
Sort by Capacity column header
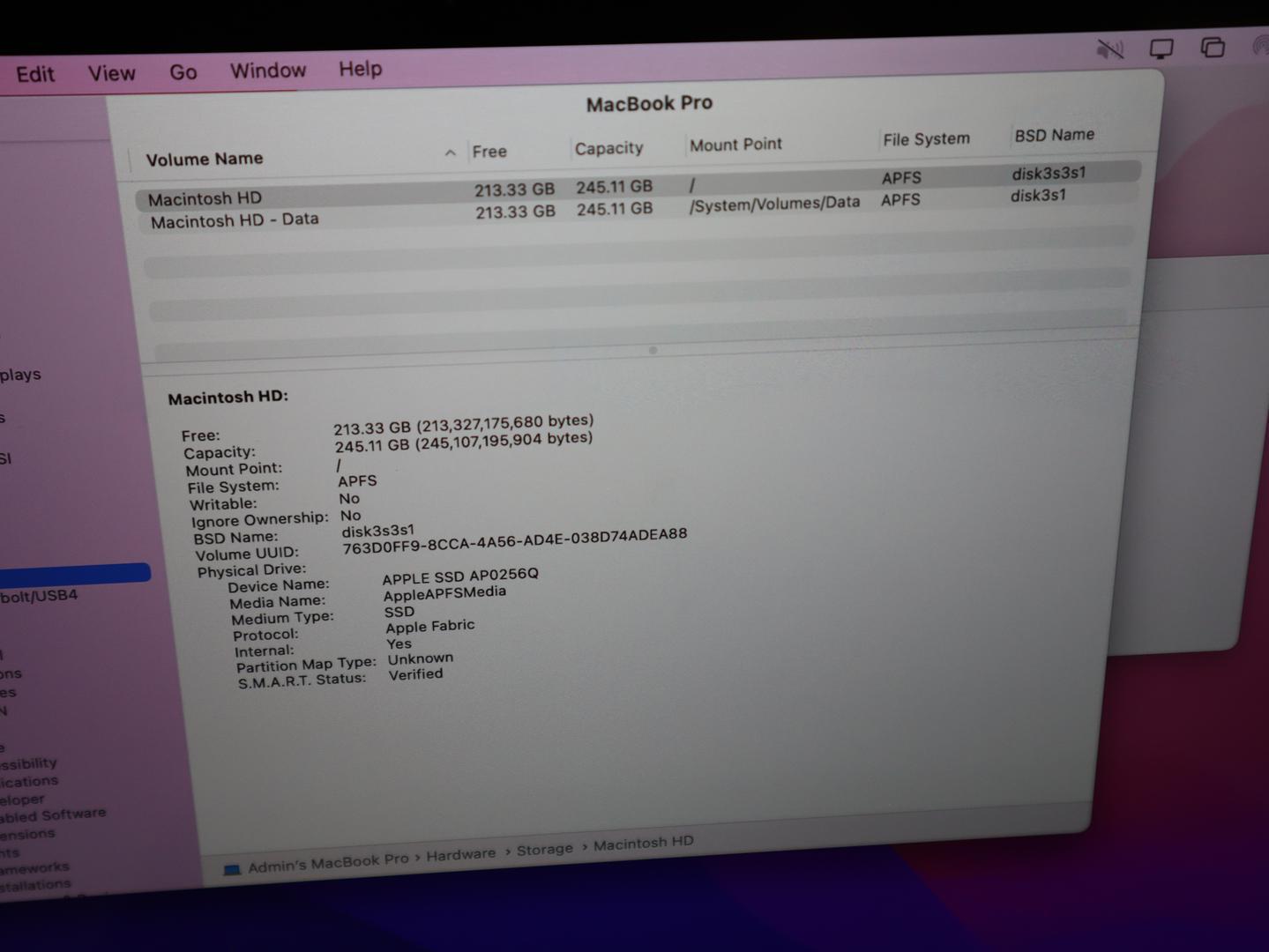[608, 148]
